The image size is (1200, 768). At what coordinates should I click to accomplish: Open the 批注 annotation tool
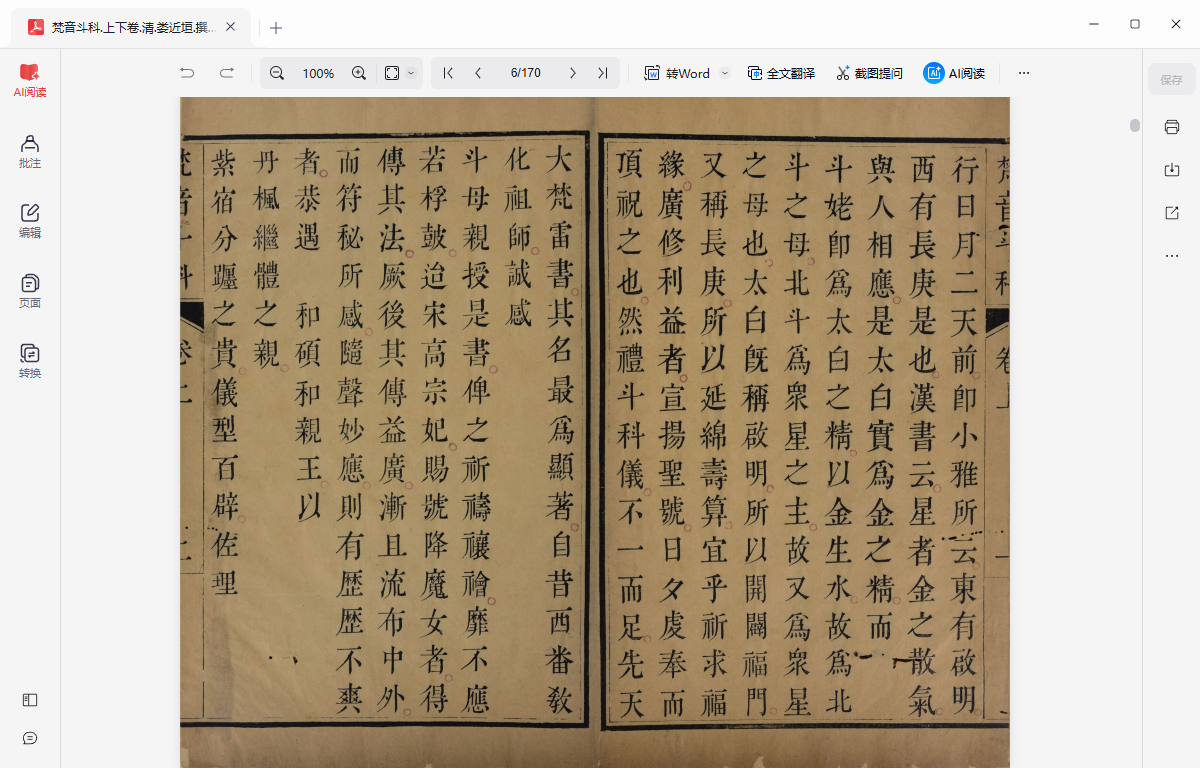pyautogui.click(x=30, y=151)
